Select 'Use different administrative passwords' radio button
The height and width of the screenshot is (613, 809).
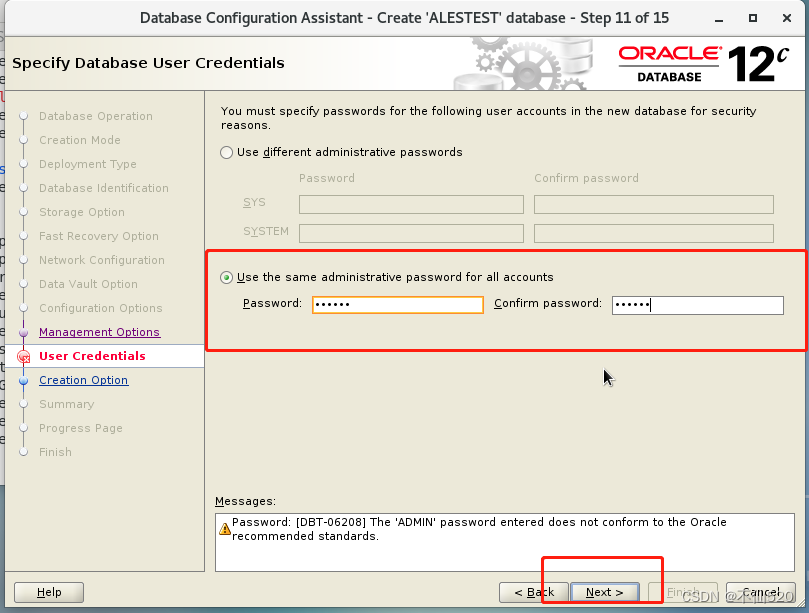click(x=226, y=153)
